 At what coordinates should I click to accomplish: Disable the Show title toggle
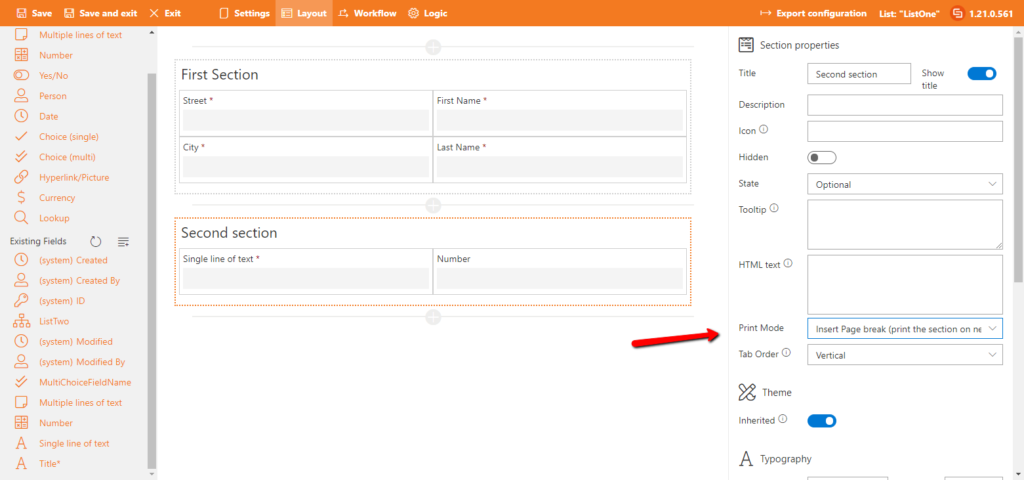tap(982, 73)
